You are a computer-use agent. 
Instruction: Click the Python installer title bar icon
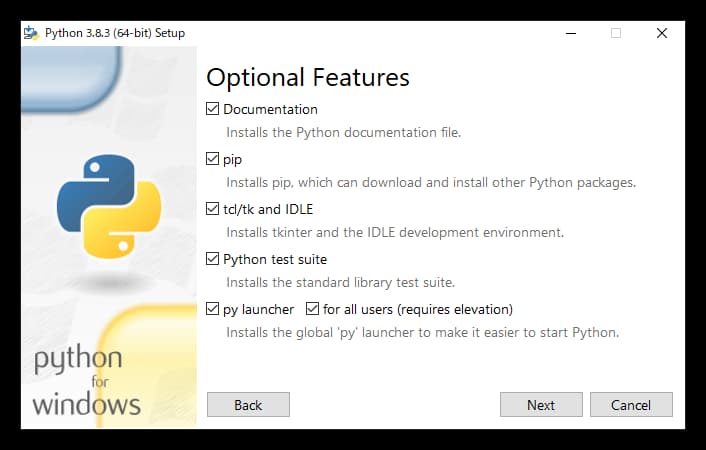(x=31, y=33)
